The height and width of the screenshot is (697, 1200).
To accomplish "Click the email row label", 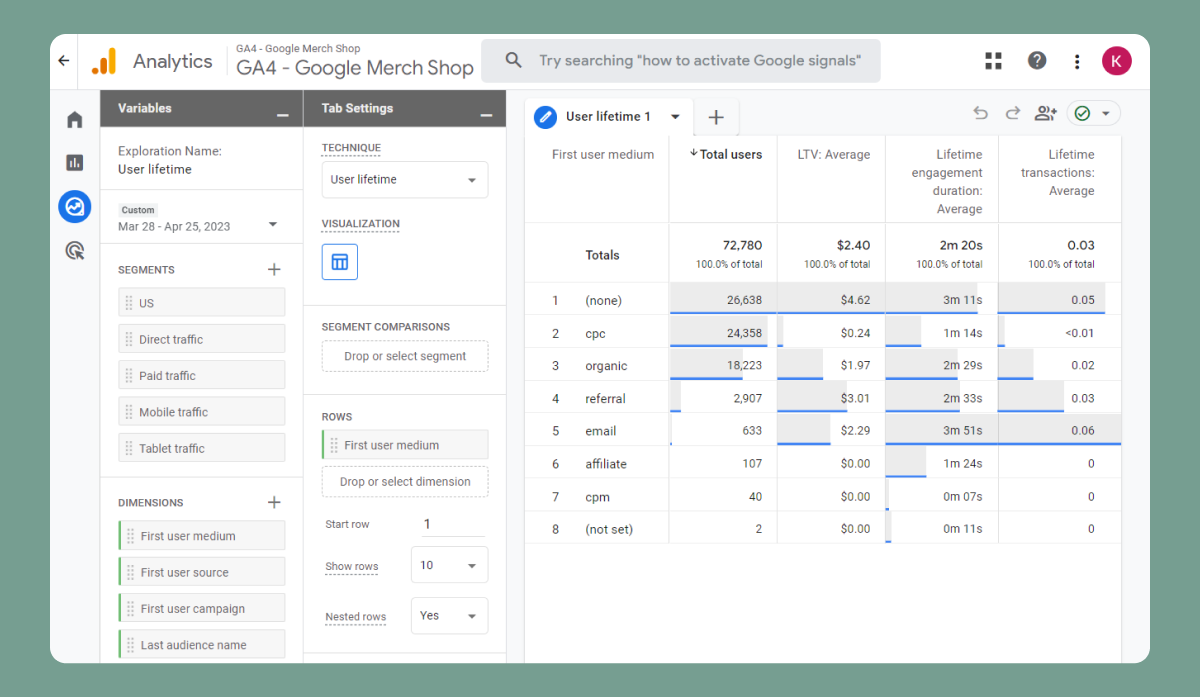I will [600, 431].
